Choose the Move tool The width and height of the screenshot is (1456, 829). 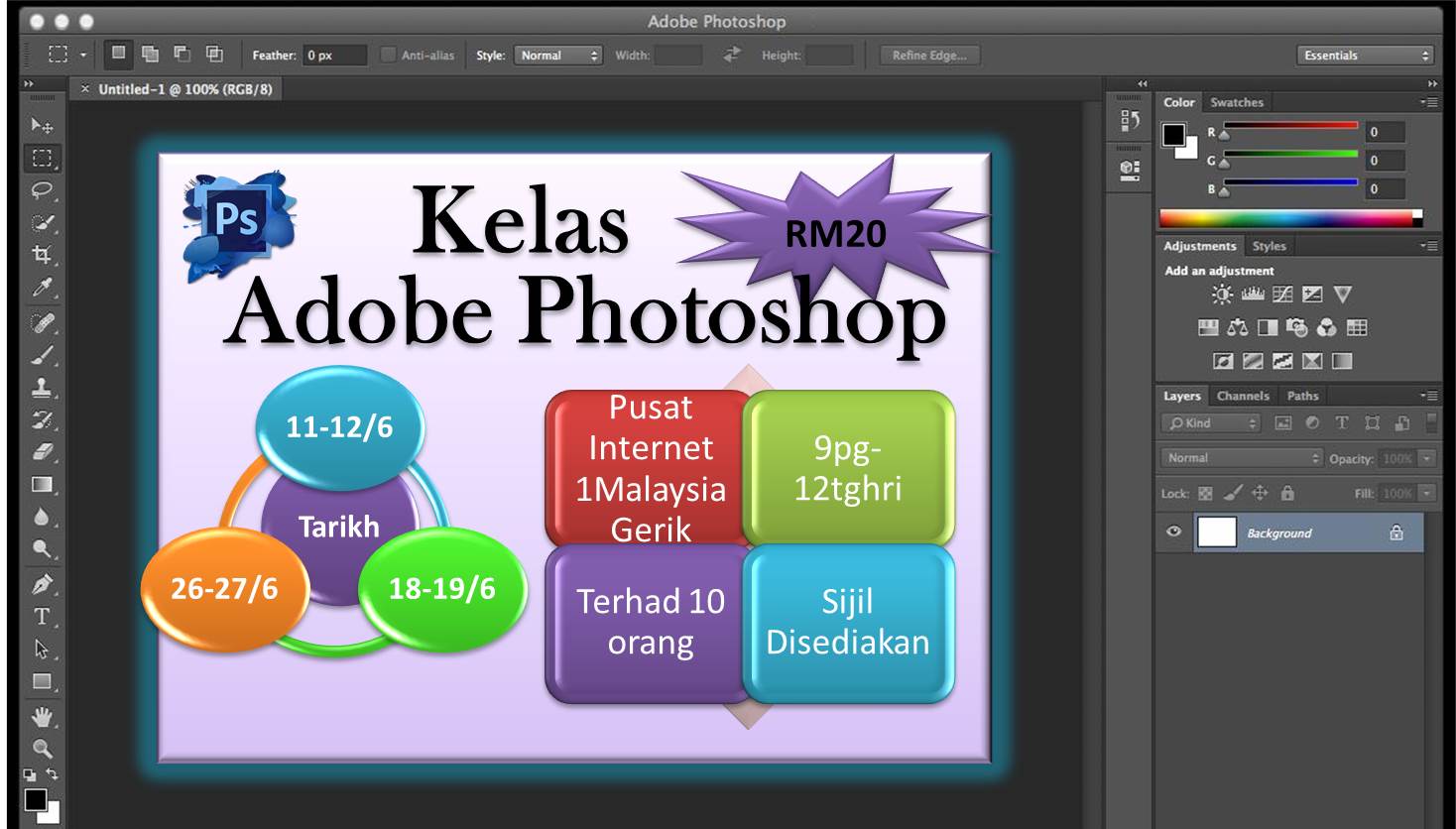pos(42,125)
